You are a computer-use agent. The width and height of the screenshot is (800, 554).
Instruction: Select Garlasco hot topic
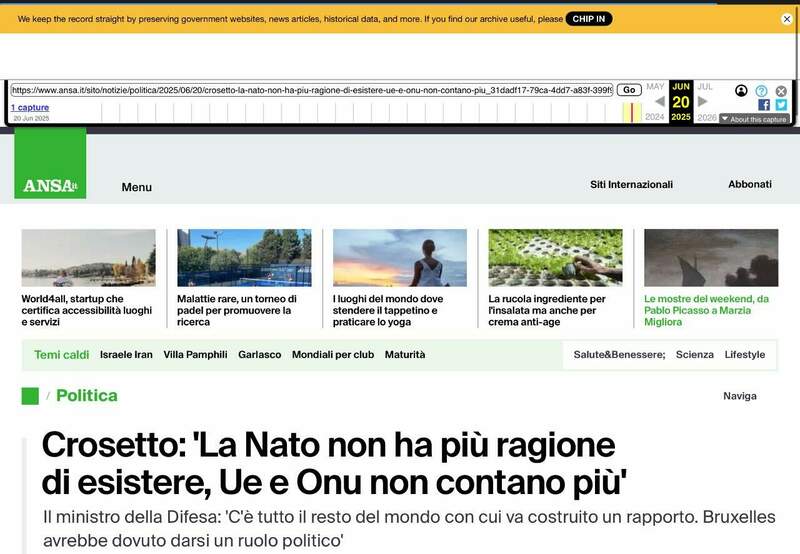click(260, 355)
